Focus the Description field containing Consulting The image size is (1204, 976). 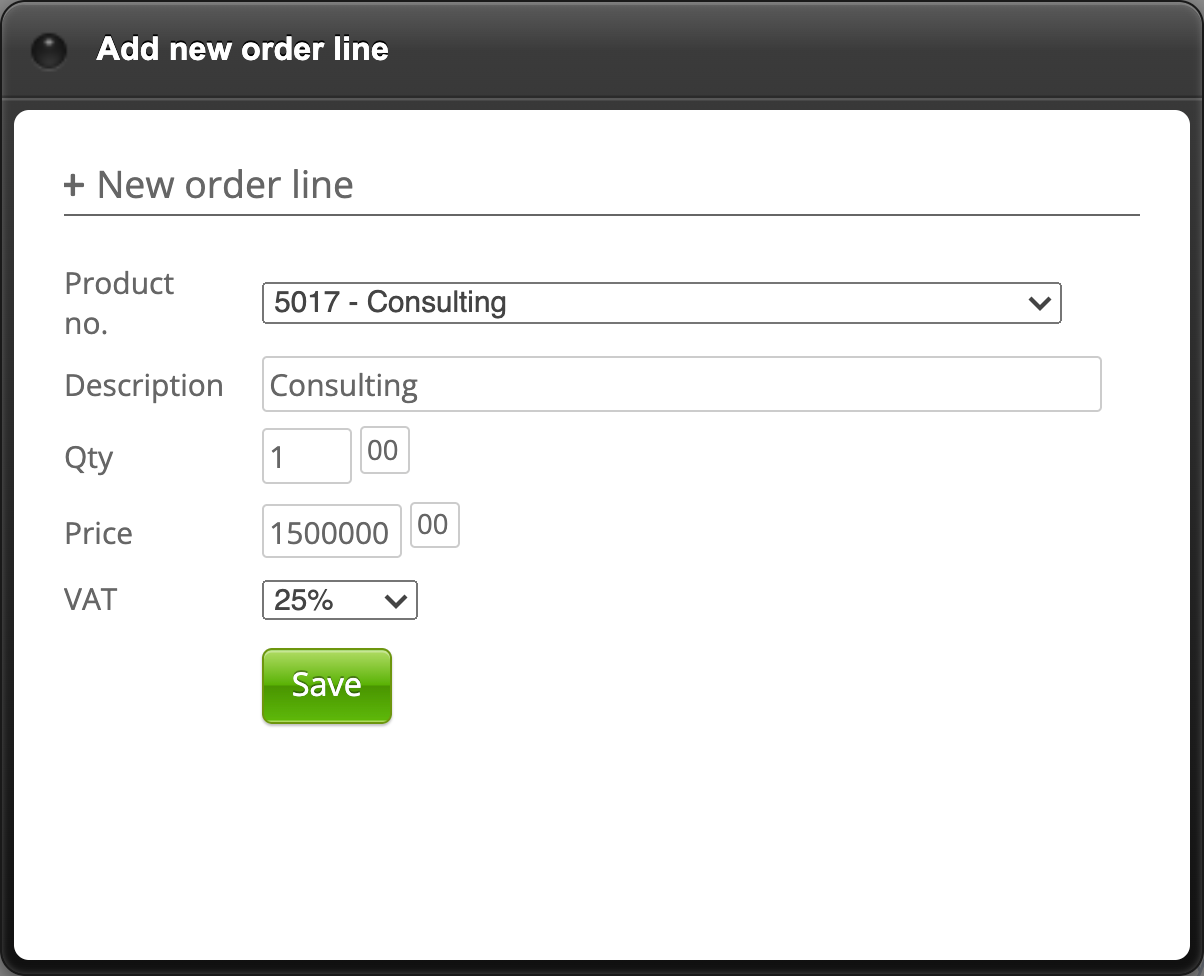(681, 385)
